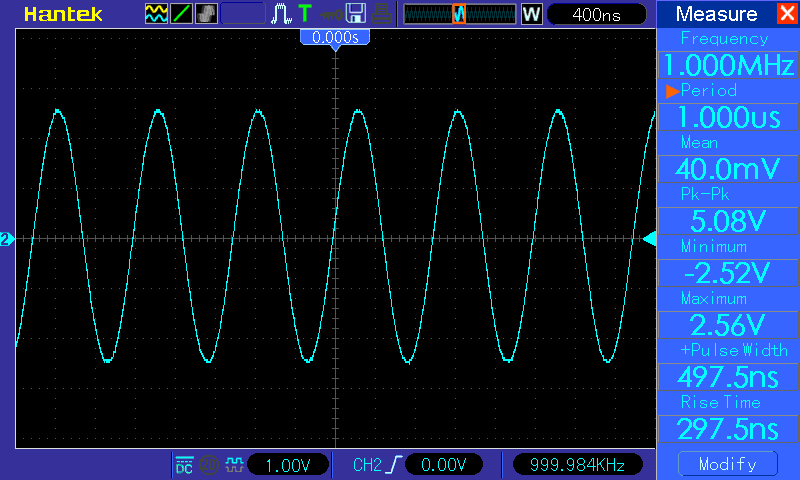Select the green diagonal line icon
This screenshot has height=480, width=800.
tap(181, 14)
